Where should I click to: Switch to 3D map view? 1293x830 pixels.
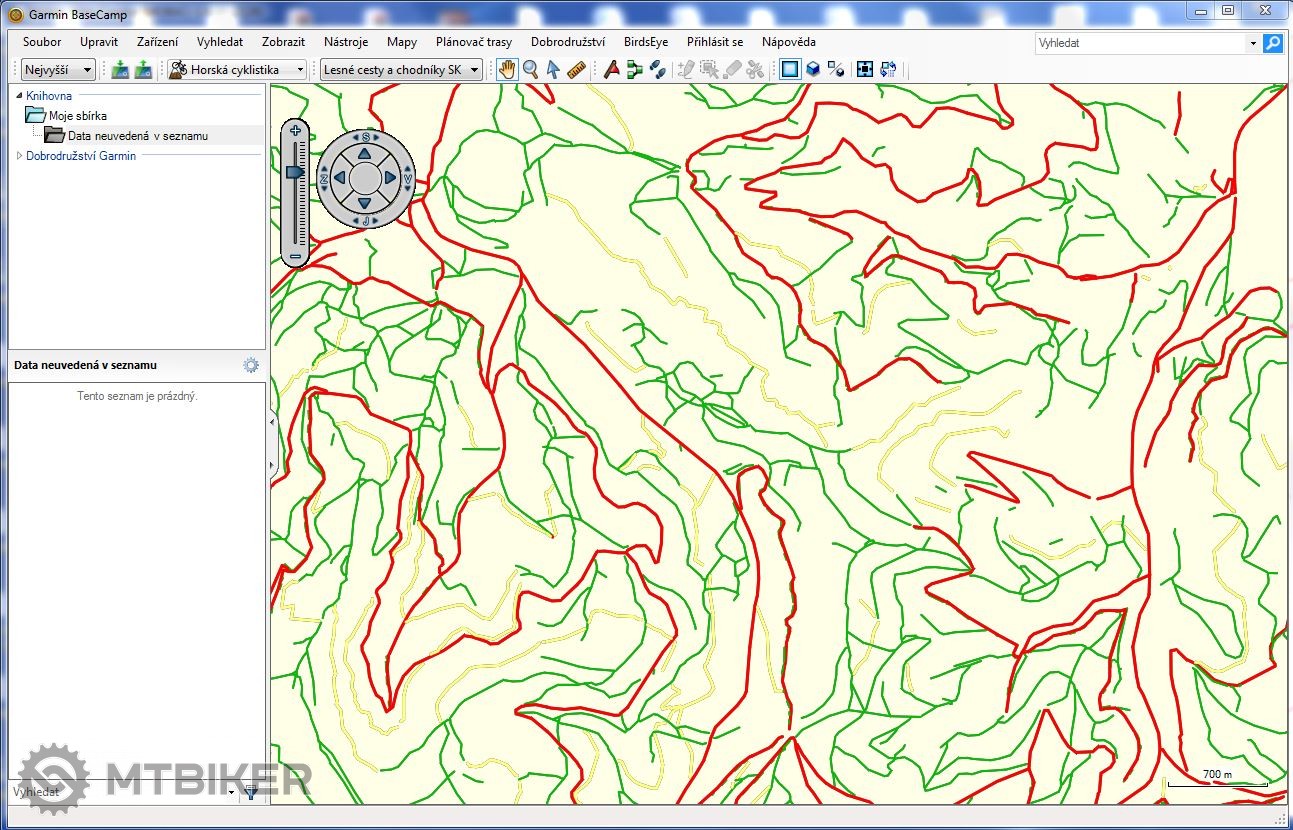pos(813,70)
